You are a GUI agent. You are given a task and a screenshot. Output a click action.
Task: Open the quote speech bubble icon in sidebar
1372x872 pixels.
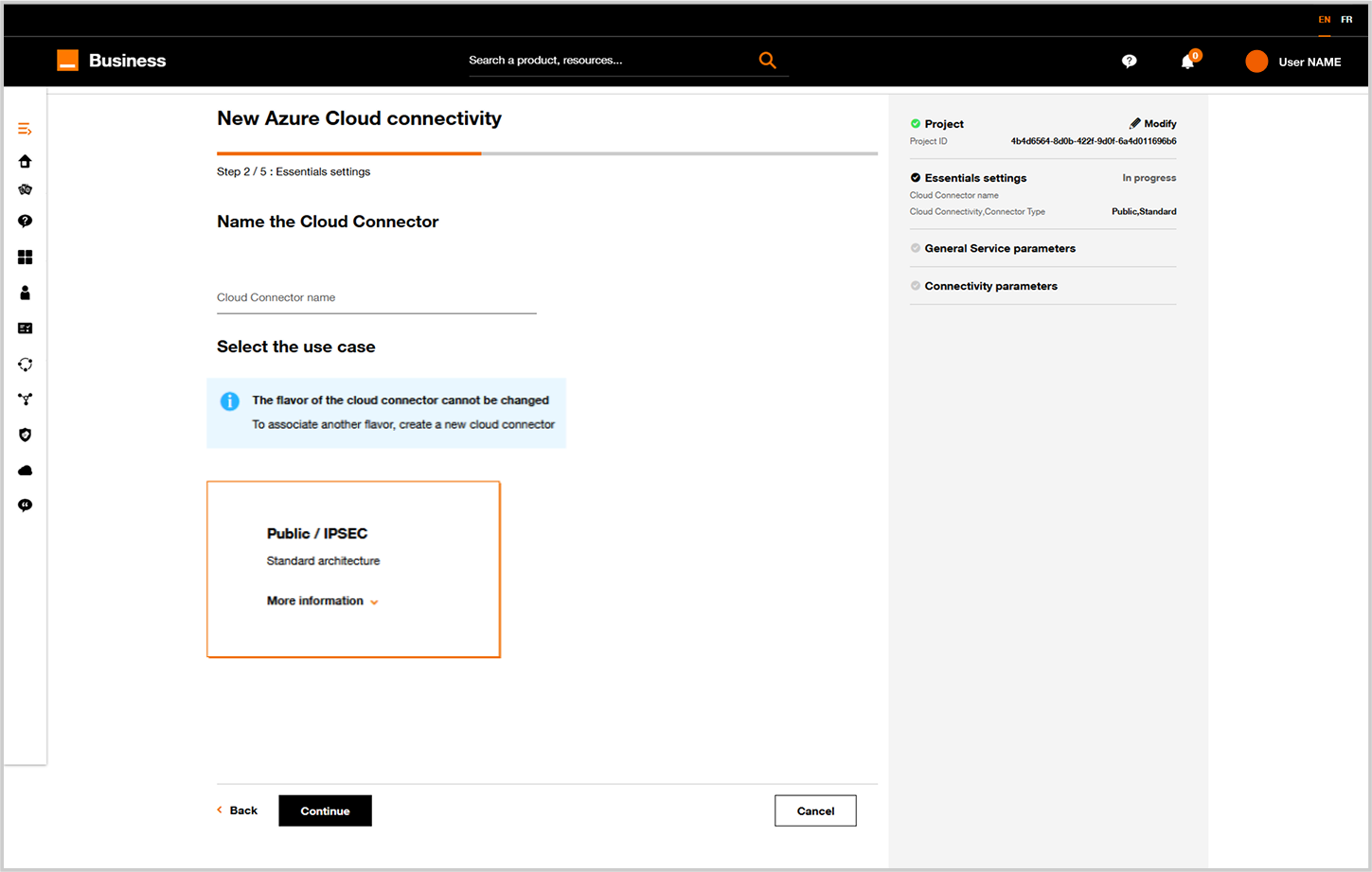click(x=25, y=506)
